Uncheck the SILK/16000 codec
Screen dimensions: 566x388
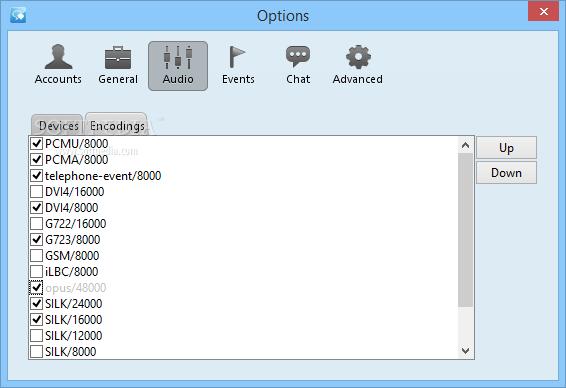[x=36, y=319]
